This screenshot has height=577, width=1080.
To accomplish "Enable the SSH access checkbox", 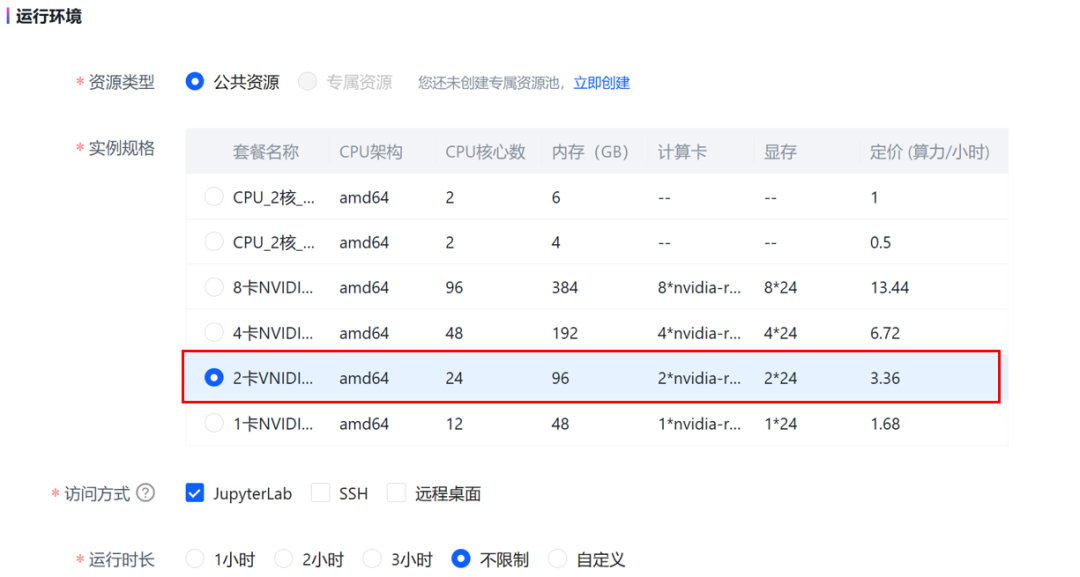I will click(320, 492).
